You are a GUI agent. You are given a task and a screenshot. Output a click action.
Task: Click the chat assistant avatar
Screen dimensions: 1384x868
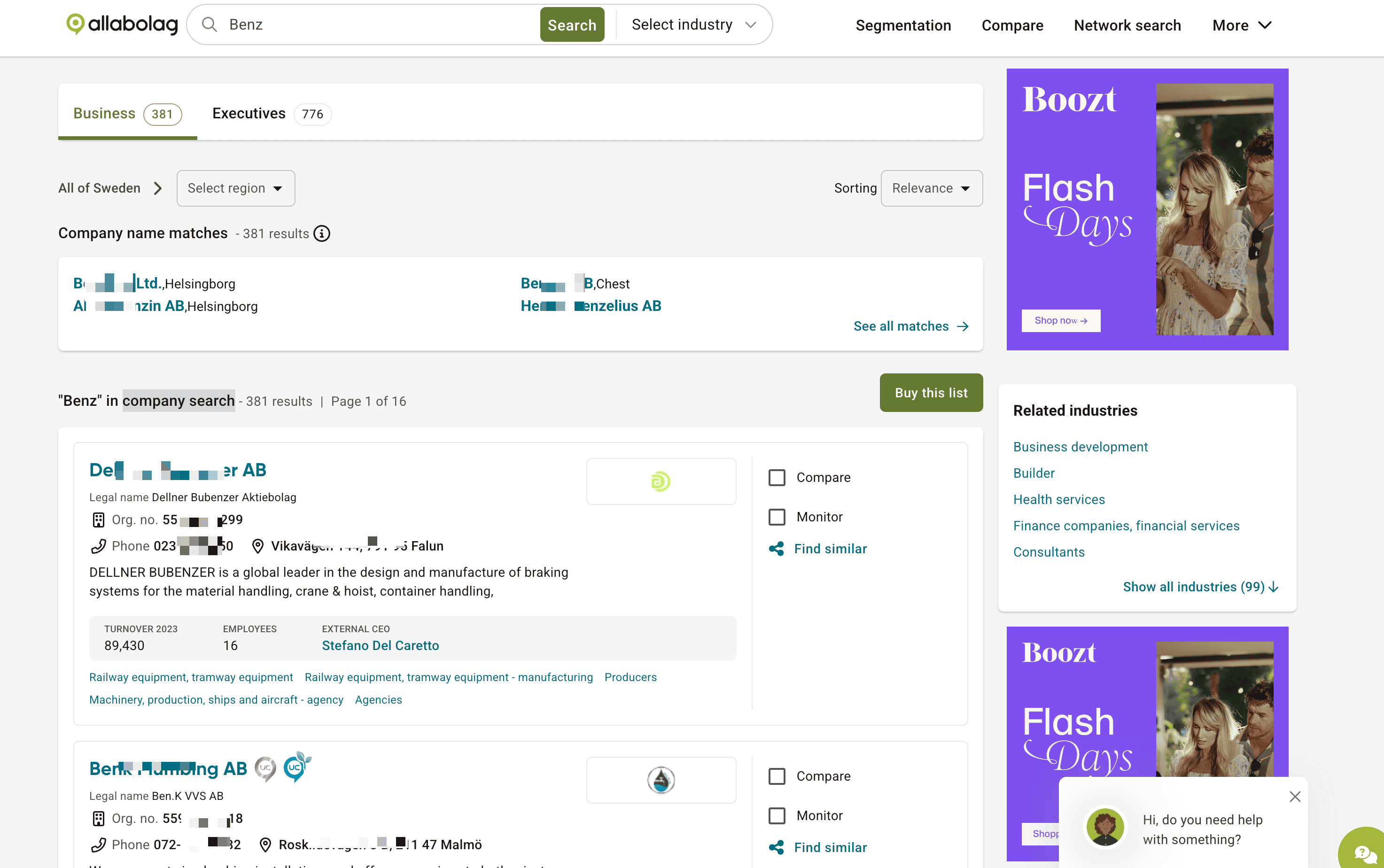tap(1105, 827)
